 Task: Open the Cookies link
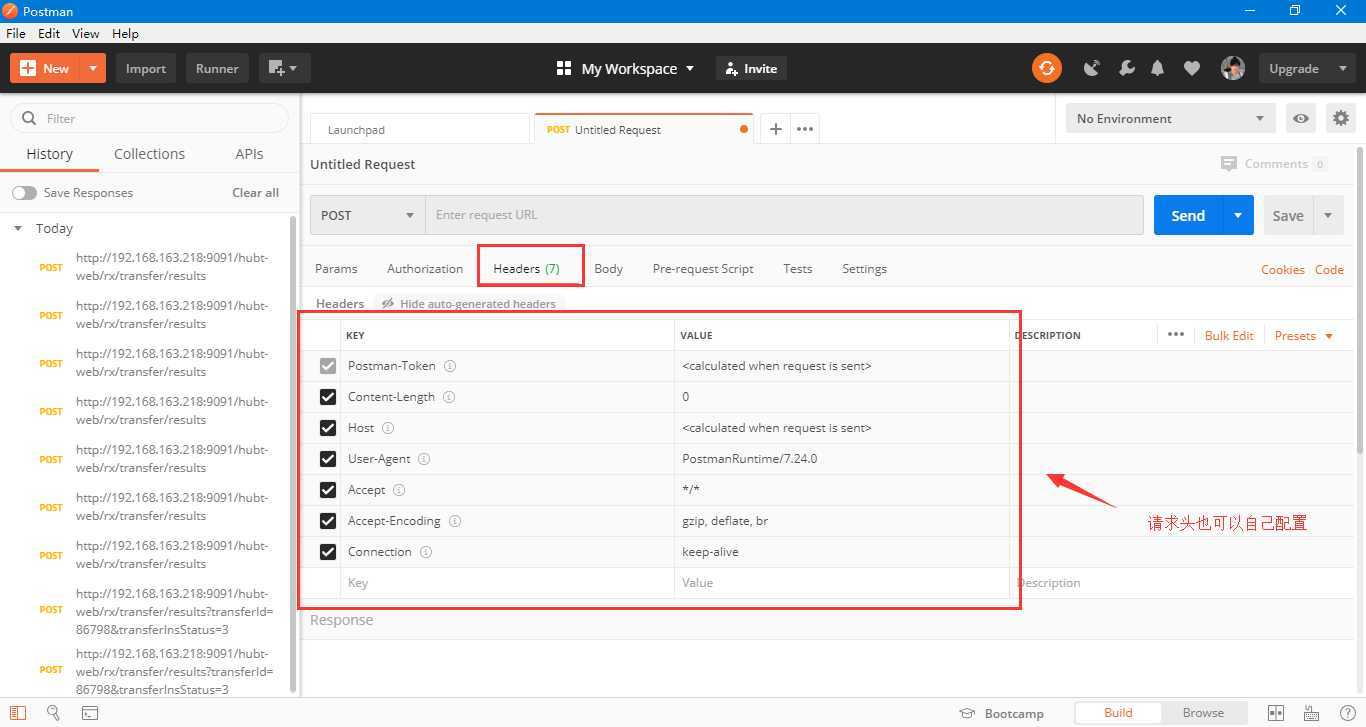1283,269
